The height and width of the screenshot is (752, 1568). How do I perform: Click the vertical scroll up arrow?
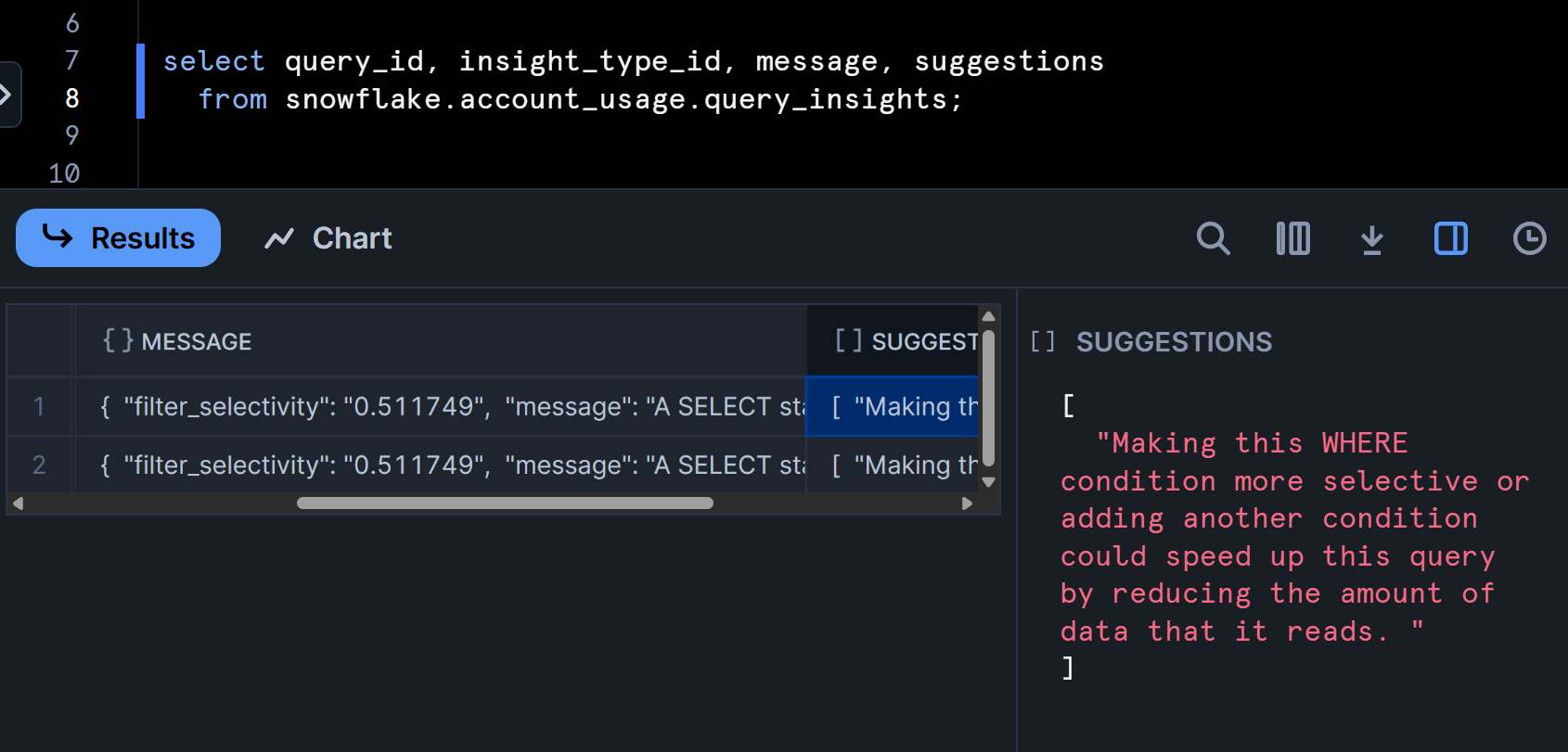(988, 316)
